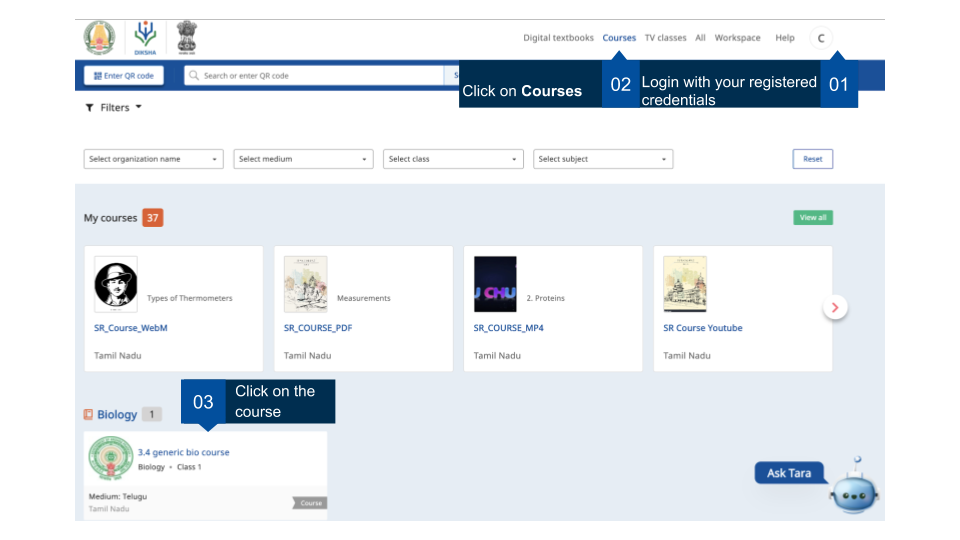Open the Select subject dropdown

point(603,159)
